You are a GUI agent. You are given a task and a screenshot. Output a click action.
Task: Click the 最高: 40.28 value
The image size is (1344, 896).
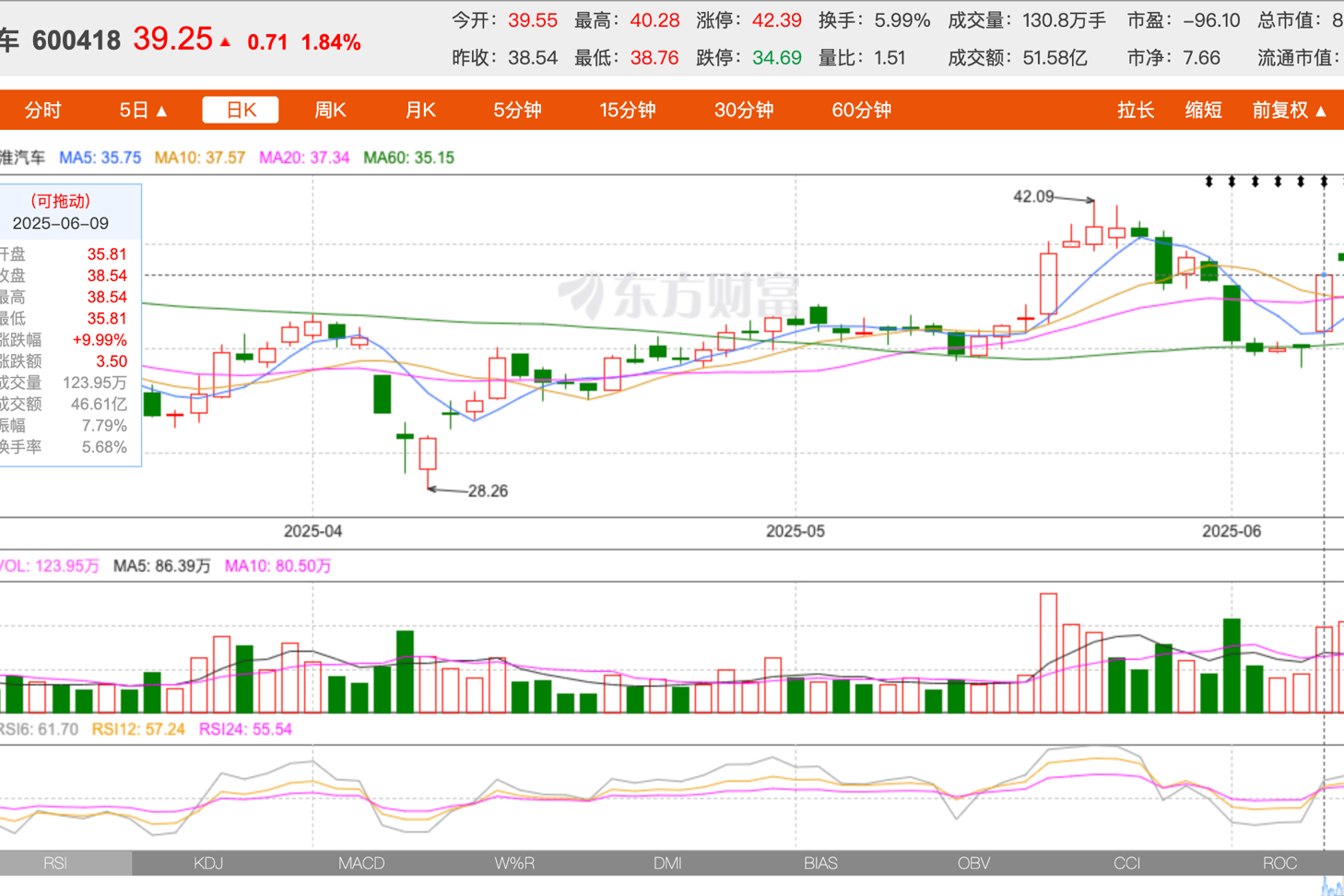pos(654,20)
